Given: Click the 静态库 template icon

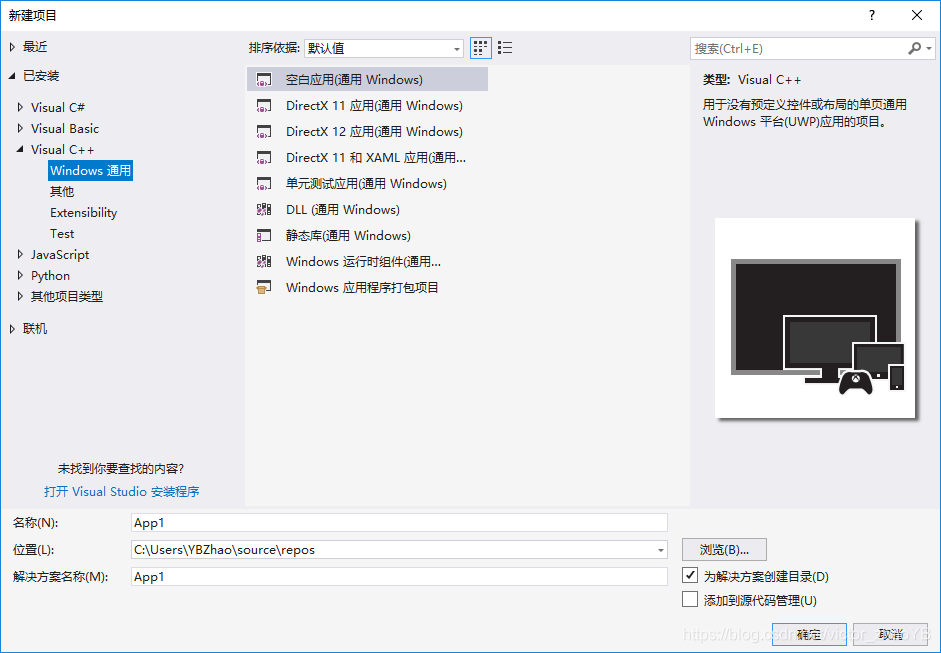Looking at the screenshot, I should [264, 236].
